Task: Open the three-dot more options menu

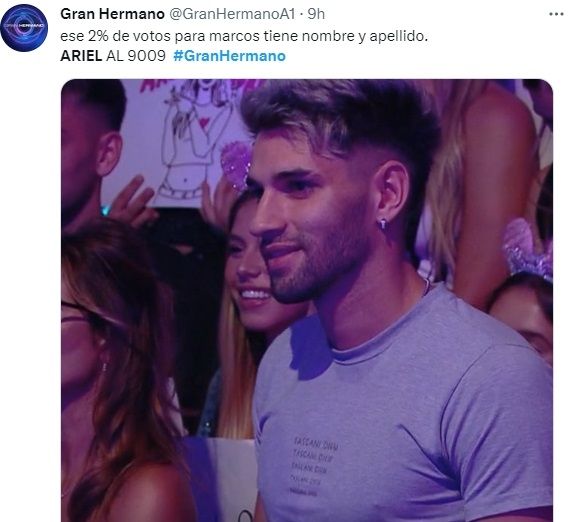Action: click(556, 14)
